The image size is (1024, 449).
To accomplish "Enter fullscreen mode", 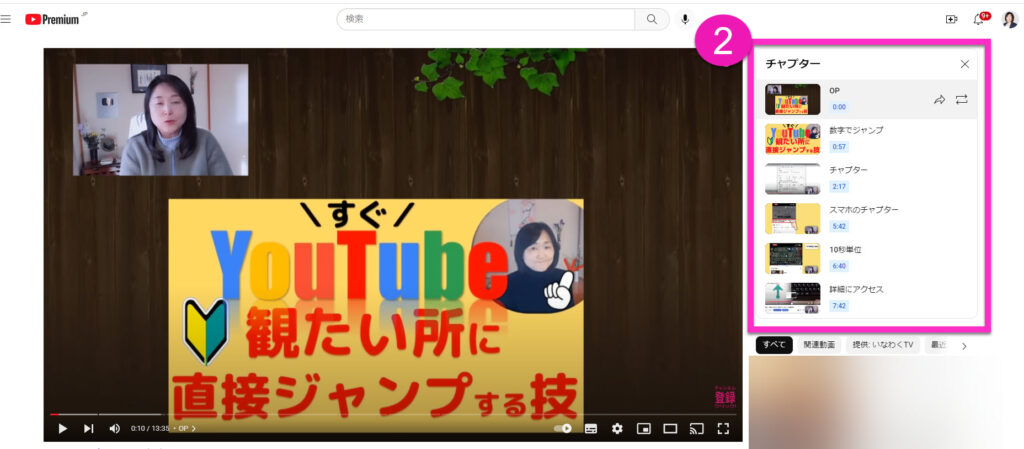I will click(723, 428).
